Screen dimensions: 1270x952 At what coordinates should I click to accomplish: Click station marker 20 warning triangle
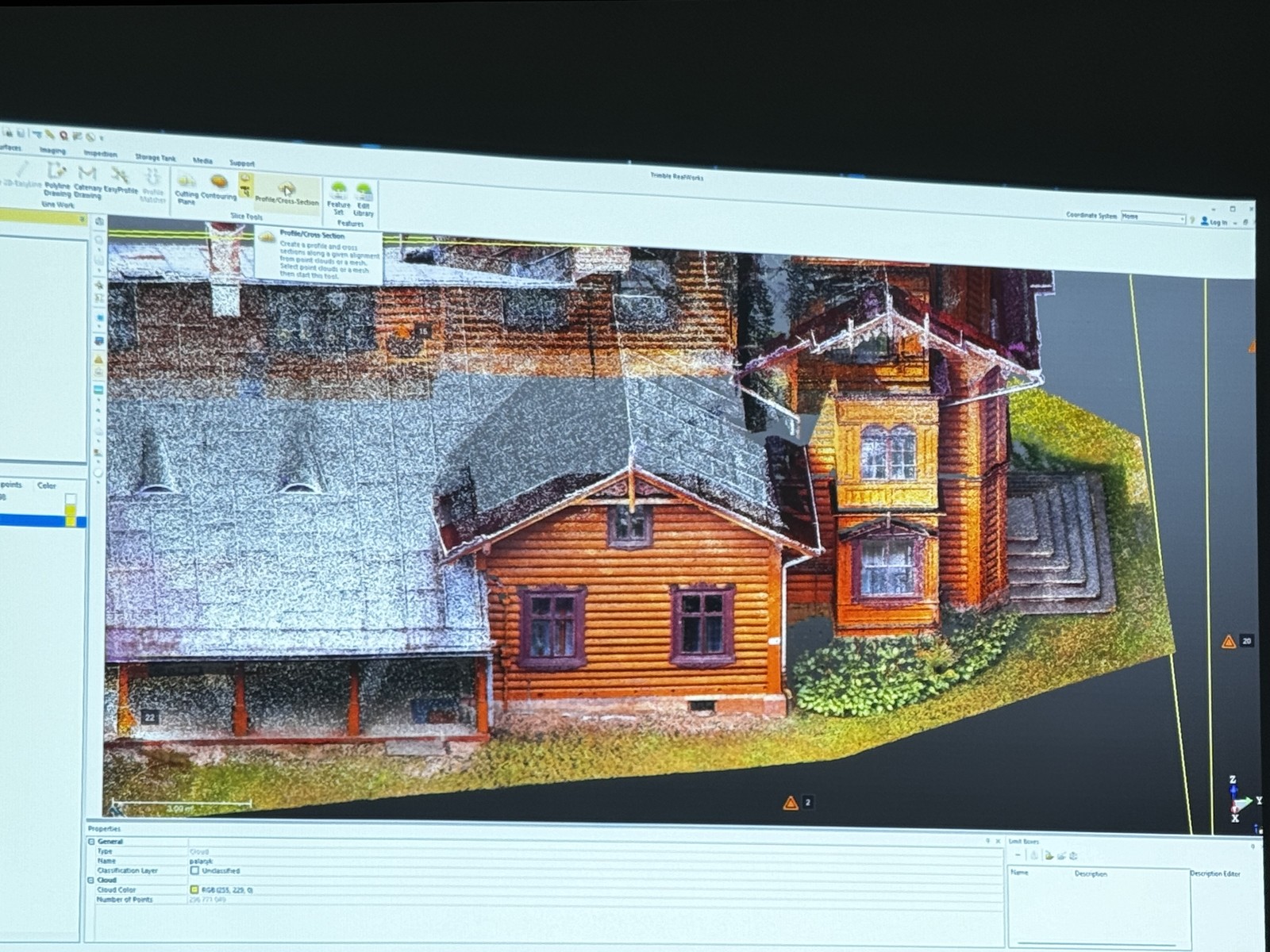1228,641
